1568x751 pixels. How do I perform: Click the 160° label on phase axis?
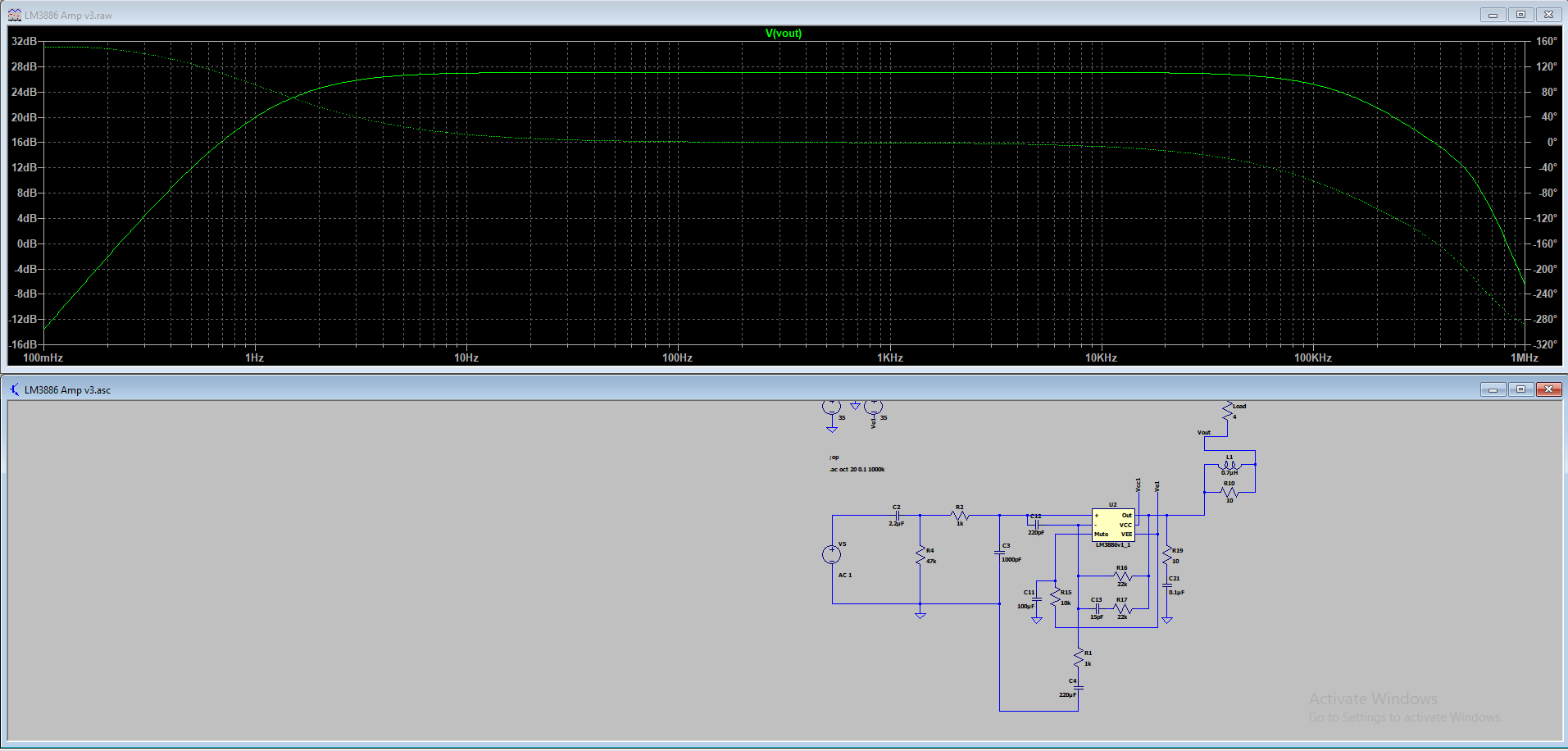tap(1546, 41)
